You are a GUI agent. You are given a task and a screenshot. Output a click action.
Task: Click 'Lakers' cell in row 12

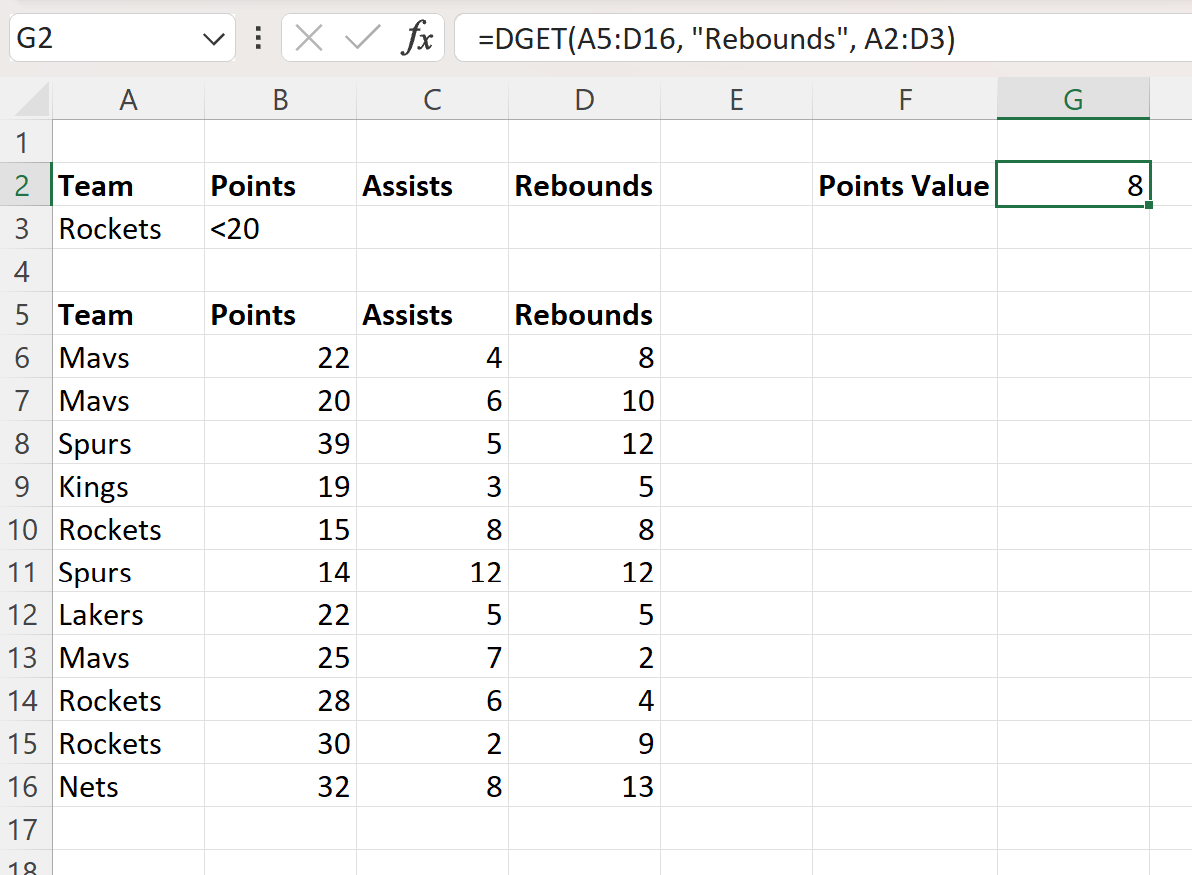tap(128, 614)
